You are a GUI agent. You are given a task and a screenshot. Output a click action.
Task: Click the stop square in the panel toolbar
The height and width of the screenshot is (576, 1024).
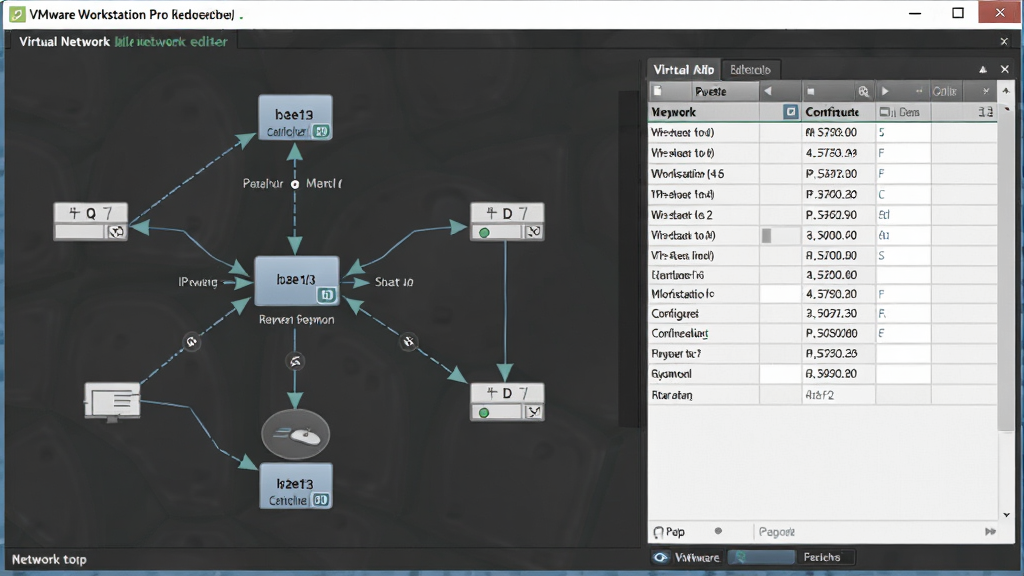[810, 91]
